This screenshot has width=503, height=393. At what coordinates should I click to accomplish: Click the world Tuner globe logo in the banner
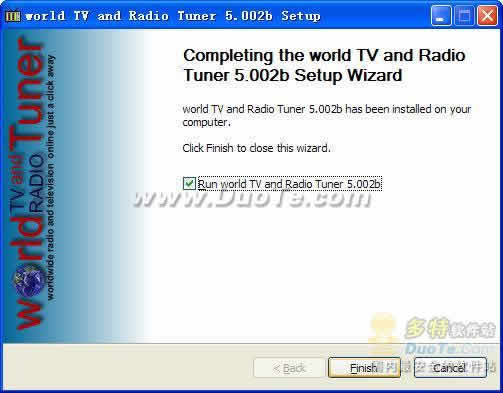pos(30,282)
